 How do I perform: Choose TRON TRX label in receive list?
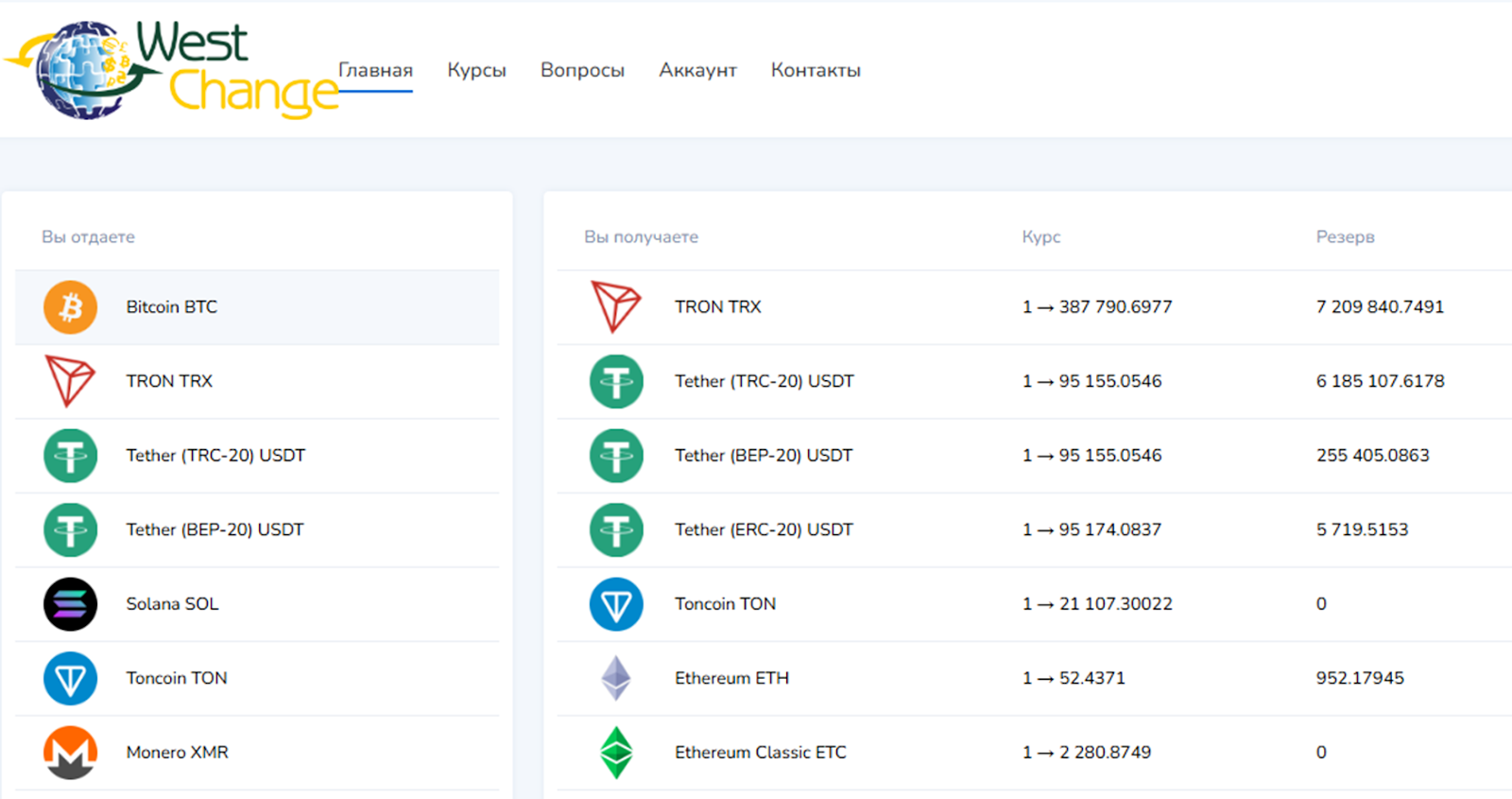[x=717, y=307]
